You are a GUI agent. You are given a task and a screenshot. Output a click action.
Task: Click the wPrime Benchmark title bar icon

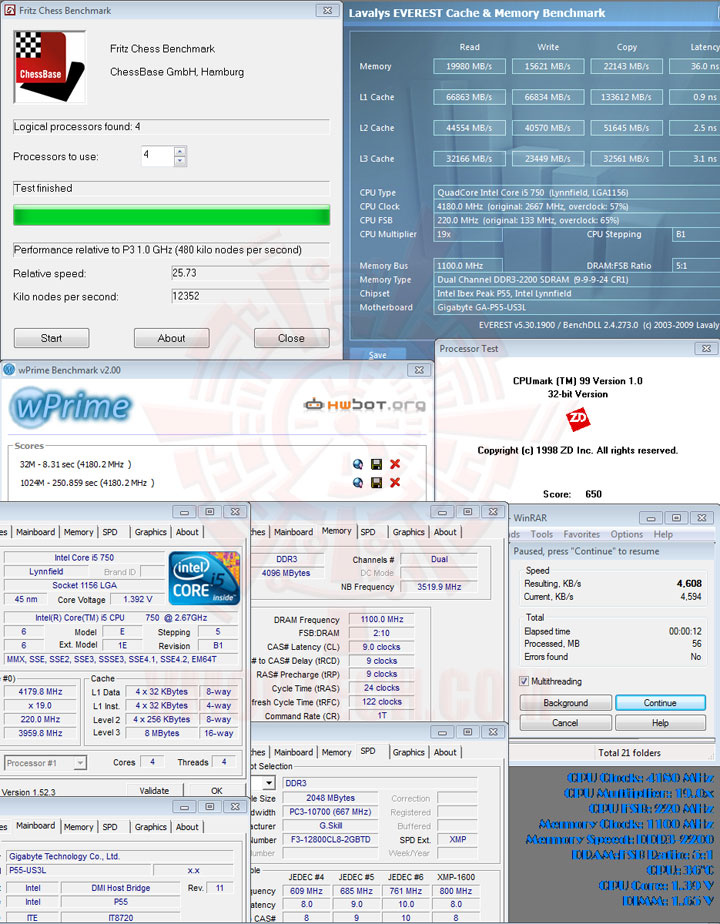[9, 369]
